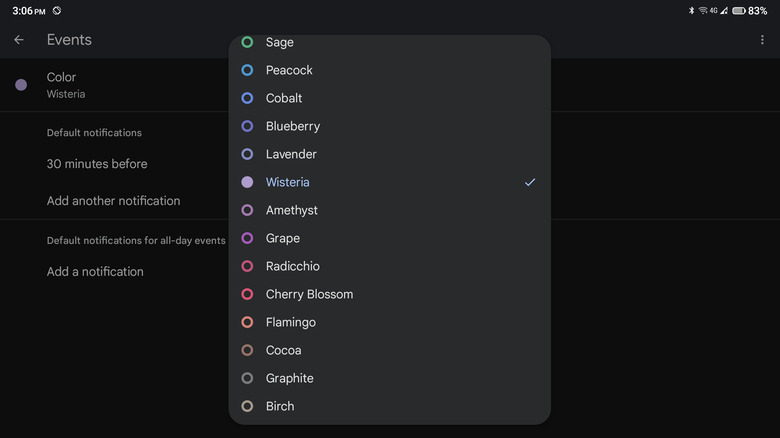Open the 30 minutes before notification
The image size is (780, 438).
pyautogui.click(x=97, y=164)
